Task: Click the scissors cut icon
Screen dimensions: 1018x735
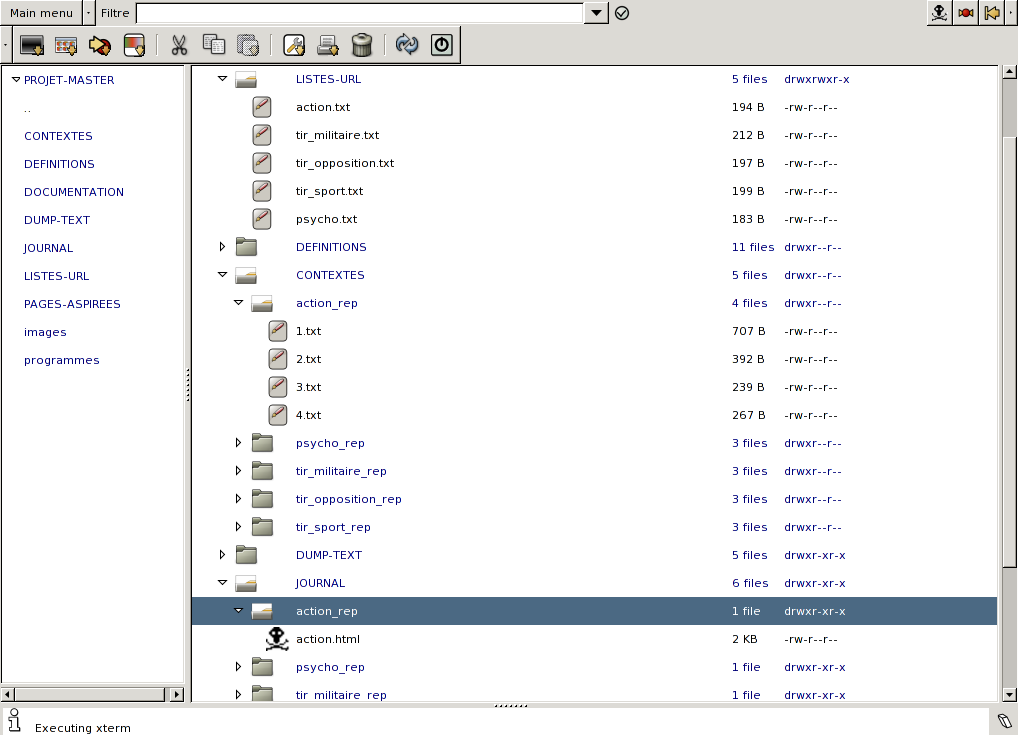Action: click(179, 45)
